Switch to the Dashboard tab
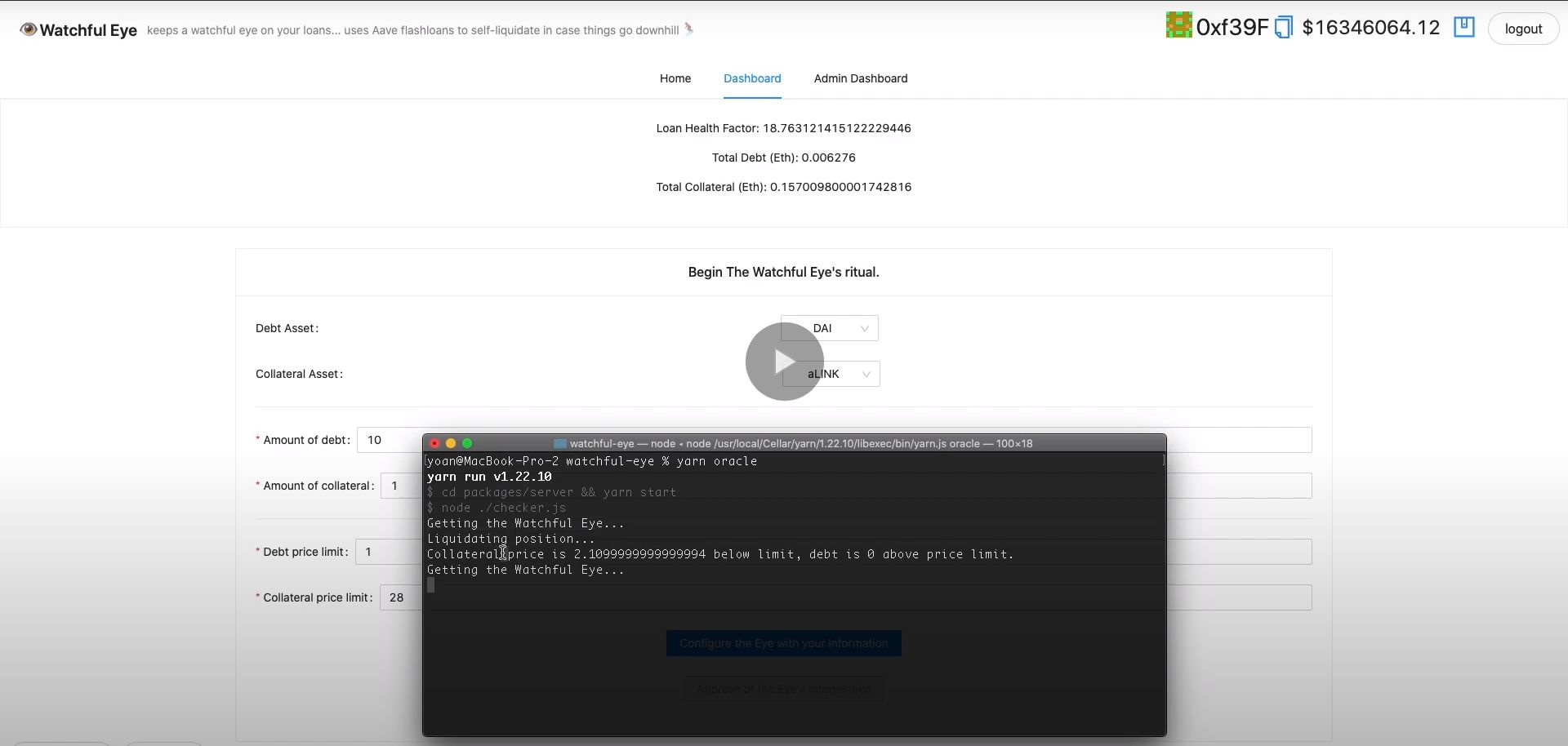The height and width of the screenshot is (746, 1568). tap(752, 78)
